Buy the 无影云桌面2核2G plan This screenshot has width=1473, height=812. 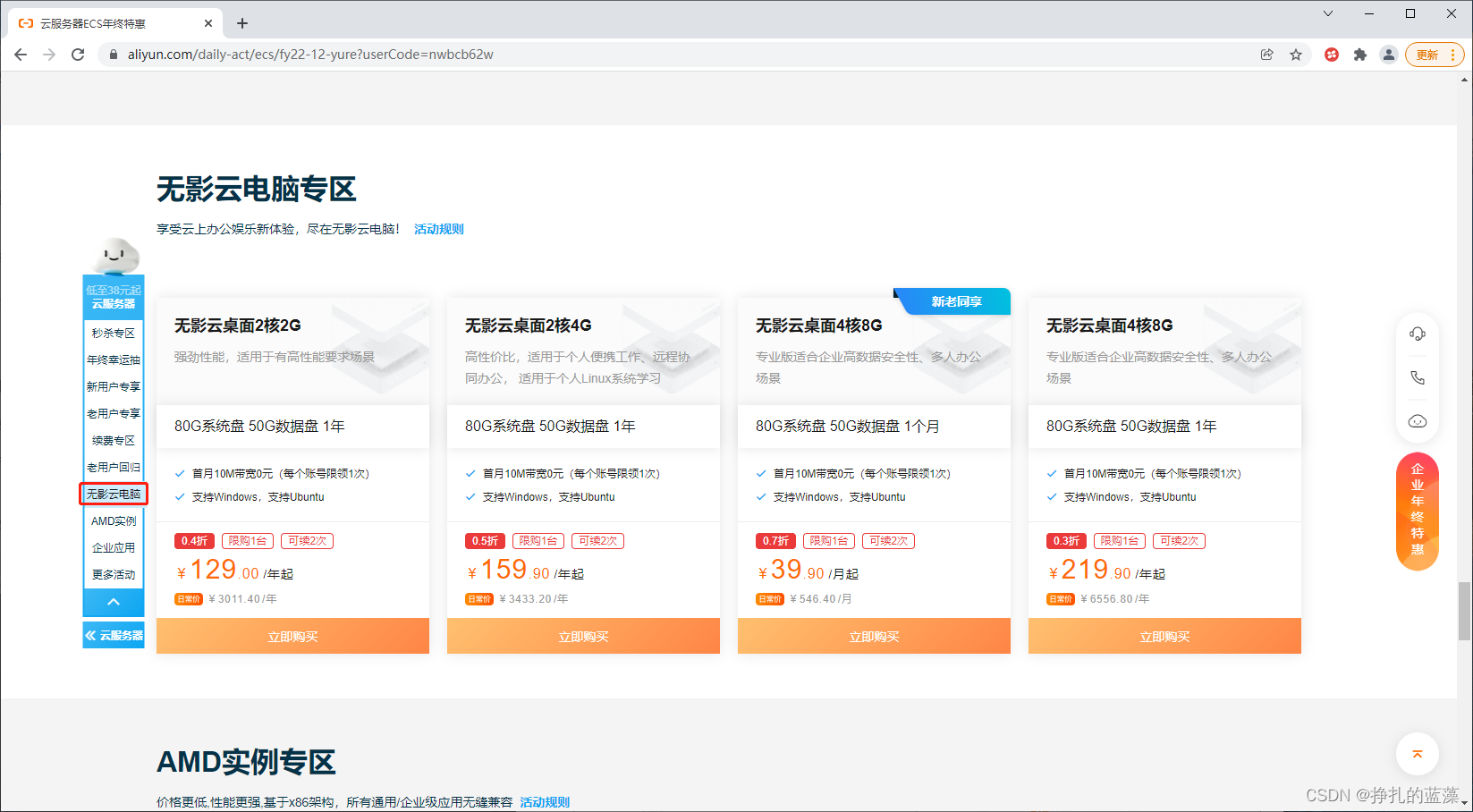(x=292, y=636)
